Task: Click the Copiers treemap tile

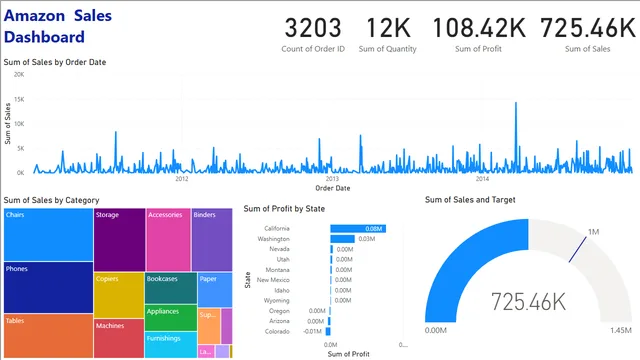Action: pyautogui.click(x=119, y=295)
